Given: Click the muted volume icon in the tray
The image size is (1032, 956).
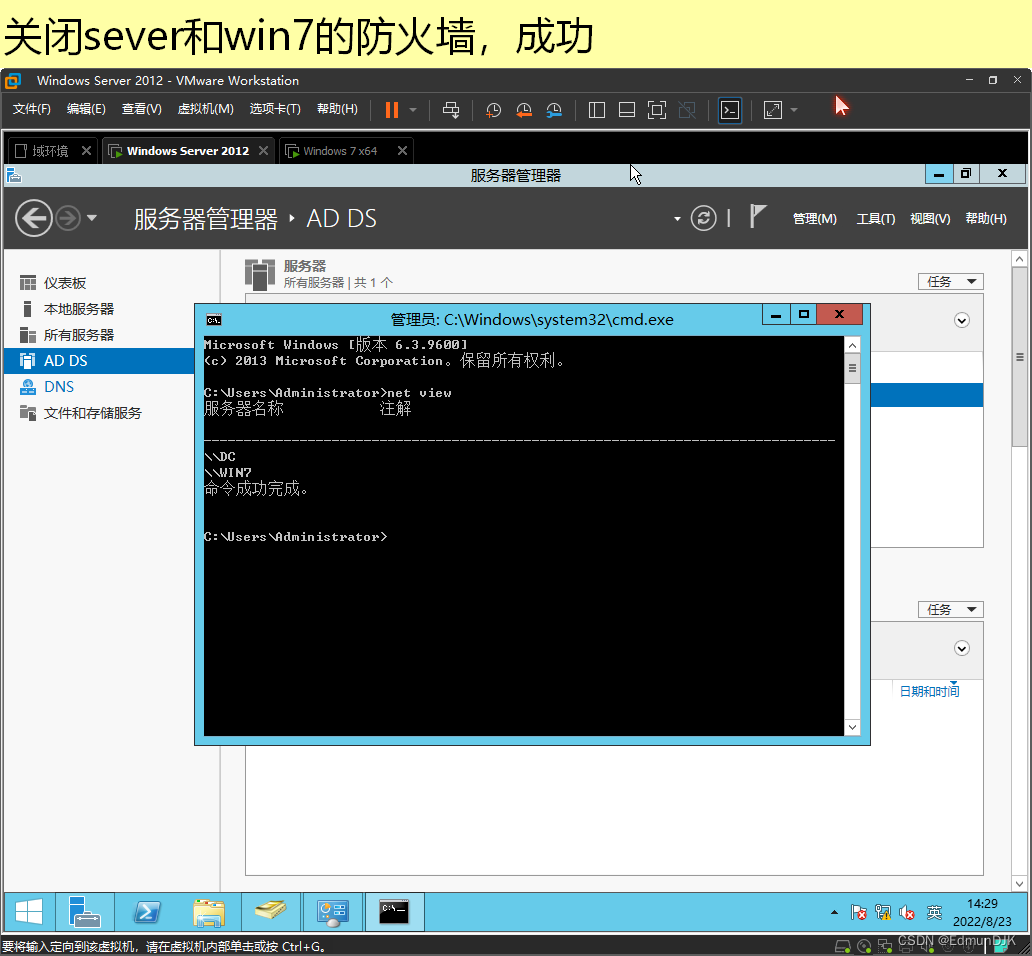Looking at the screenshot, I should coord(907,913).
